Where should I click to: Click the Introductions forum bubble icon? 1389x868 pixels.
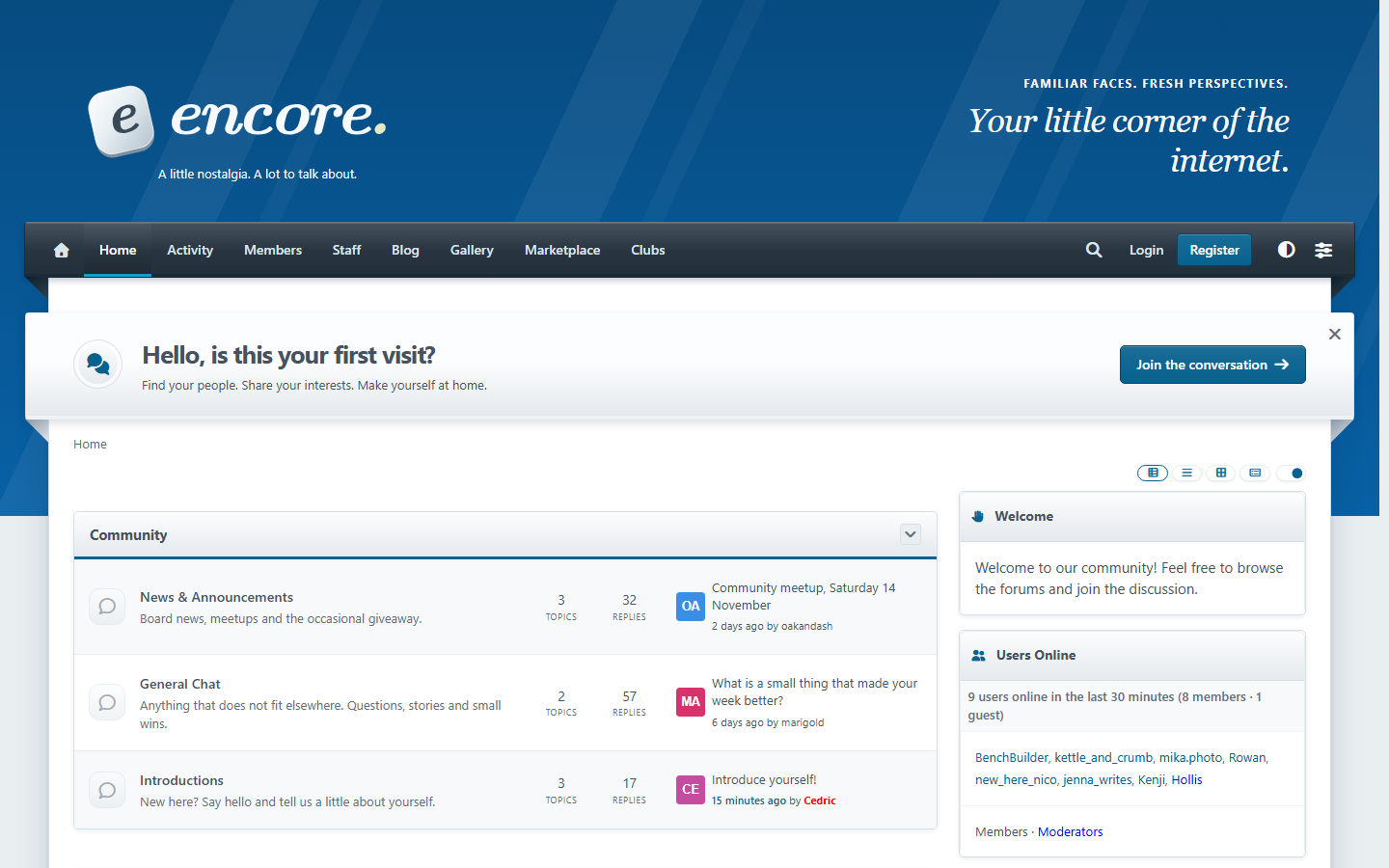pyautogui.click(x=107, y=790)
